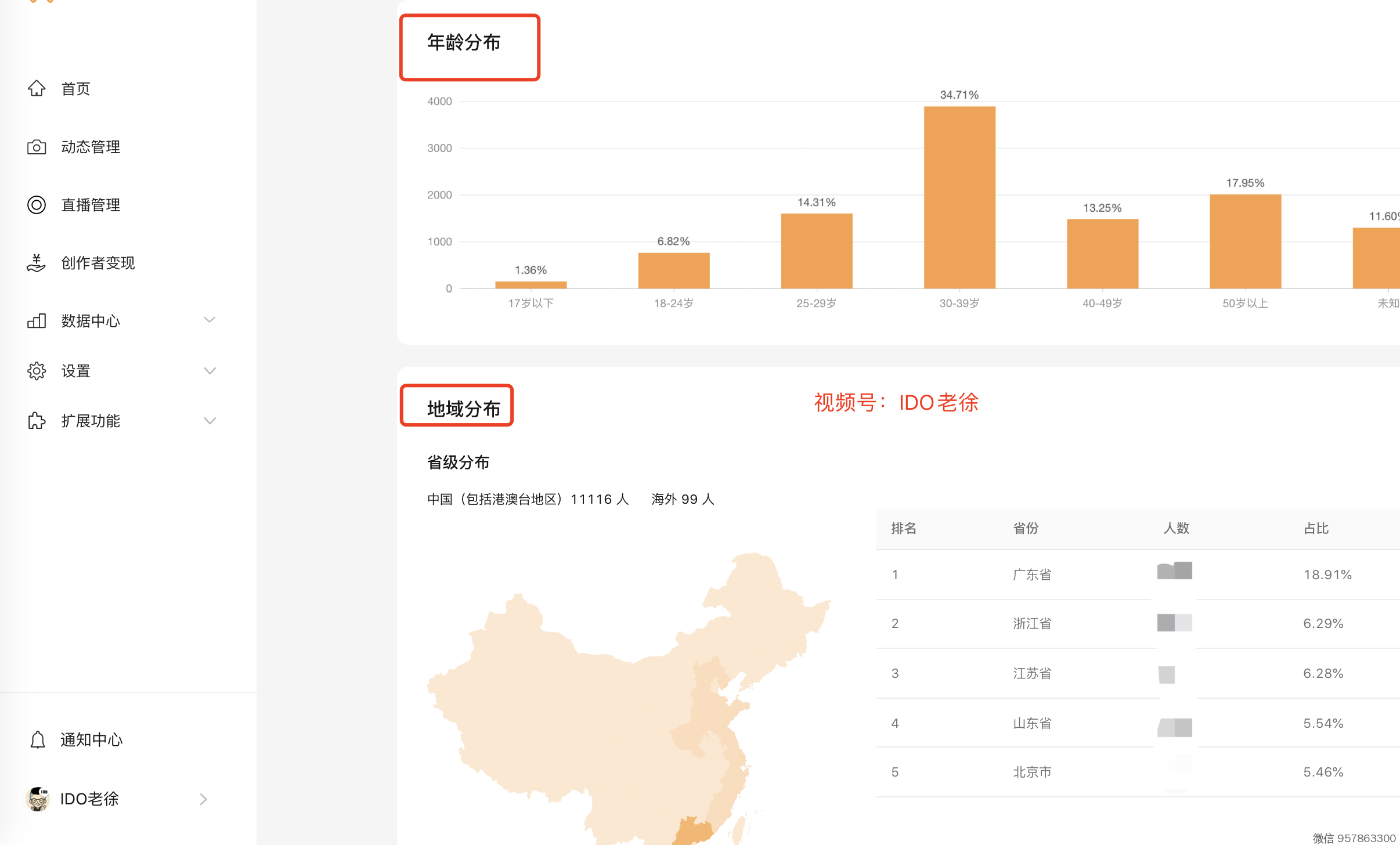The image size is (1400, 845).
Task: Click the bar chart 数据中心 icon
Action: click(x=37, y=320)
